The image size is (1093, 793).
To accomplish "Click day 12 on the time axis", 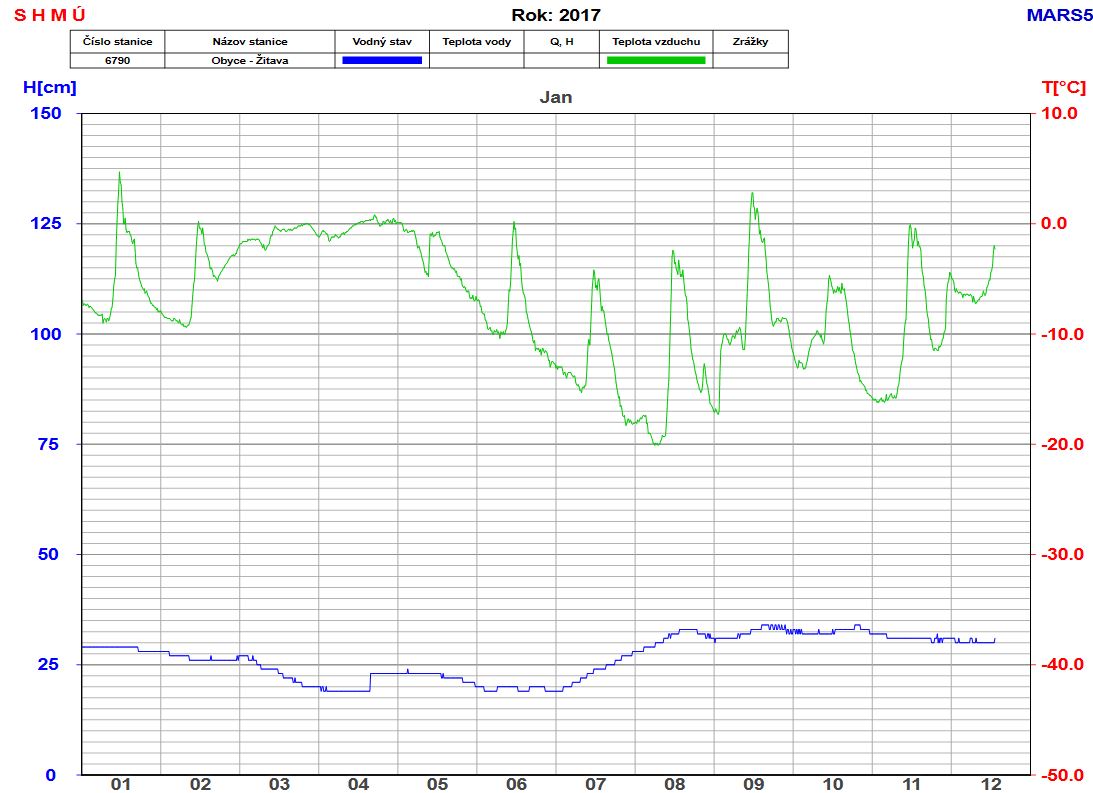I will point(990,784).
